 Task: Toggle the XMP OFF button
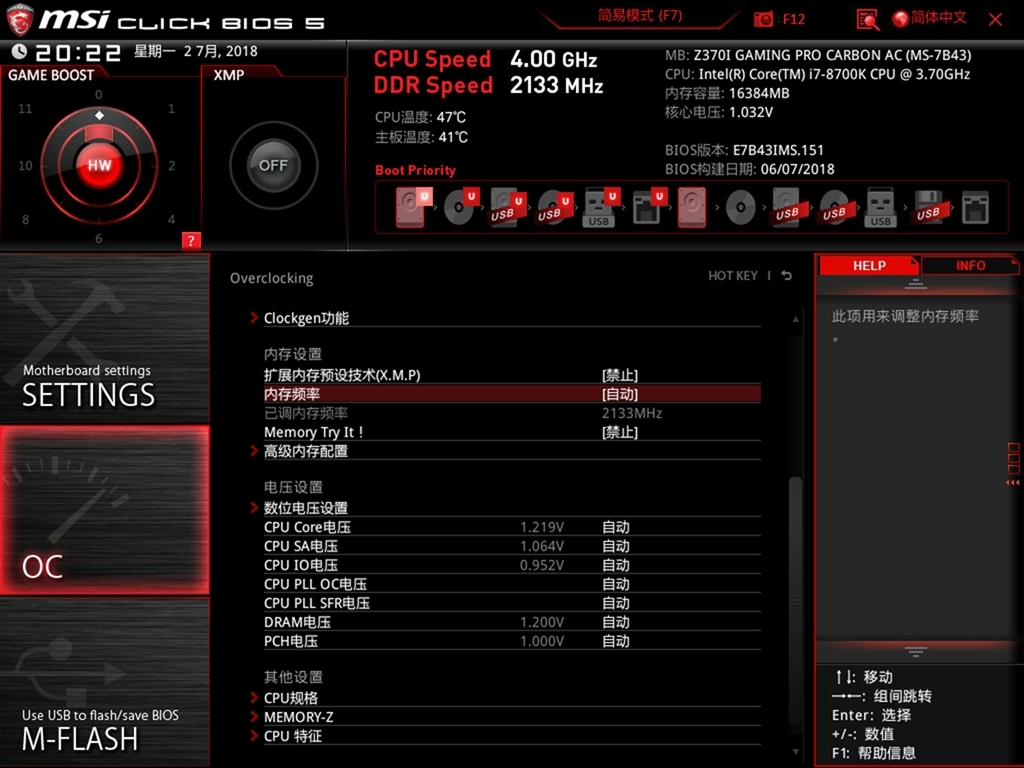point(273,165)
